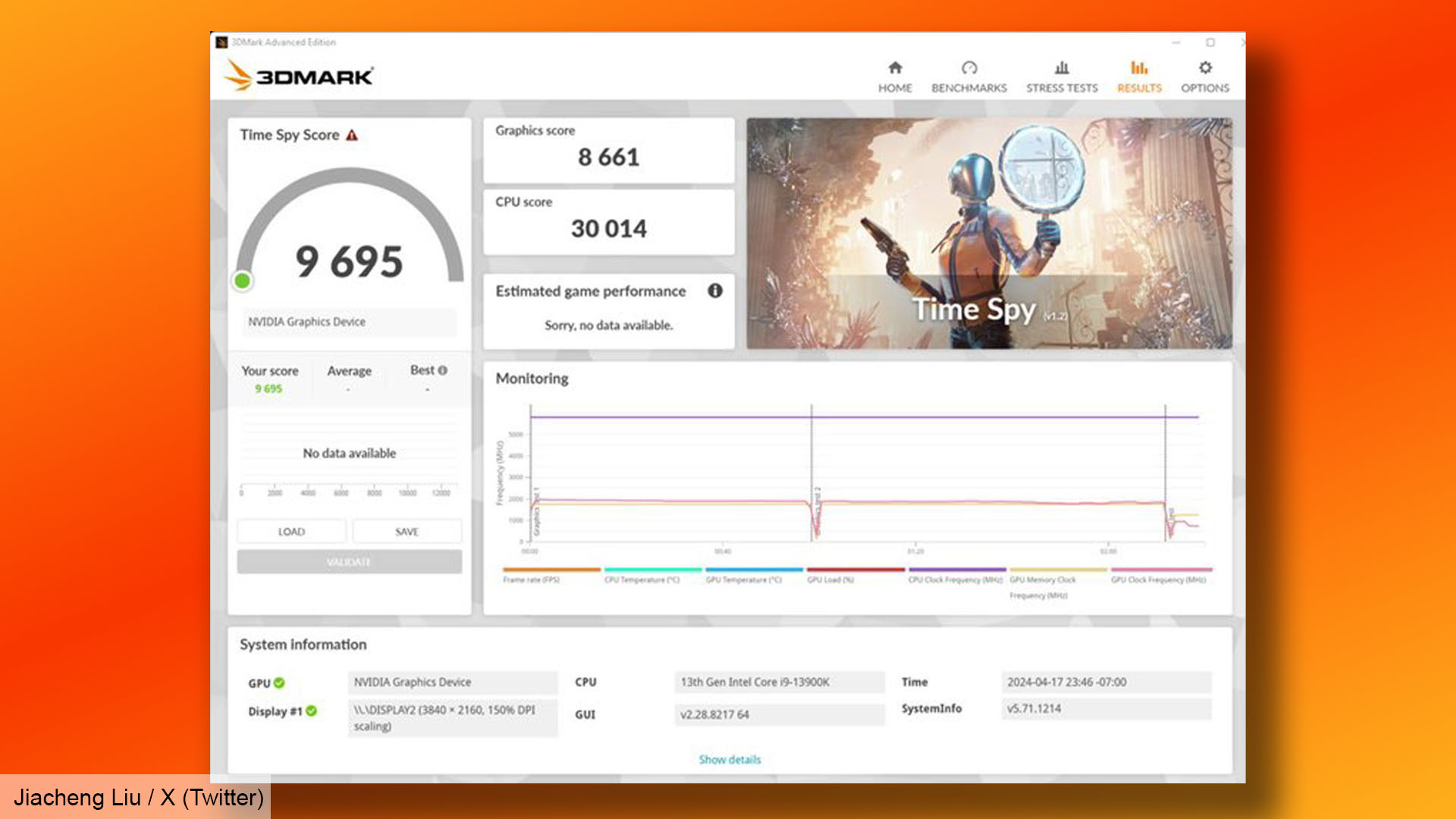The width and height of the screenshot is (1456, 819).
Task: Click the 3DMark title bar app icon
Action: pos(221,42)
